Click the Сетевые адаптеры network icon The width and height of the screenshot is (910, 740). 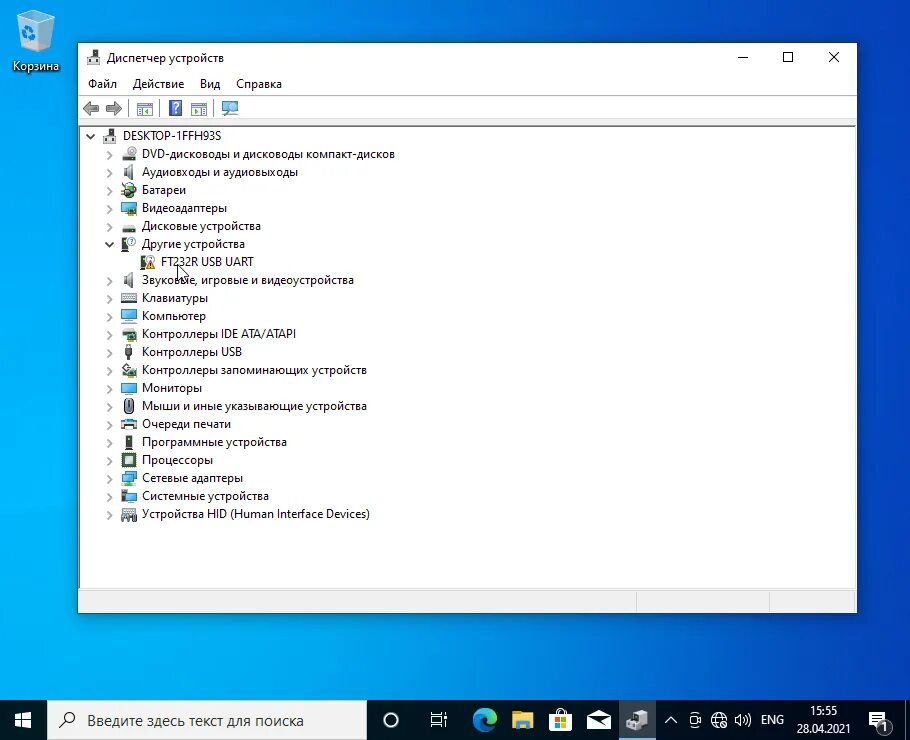pyautogui.click(x=129, y=478)
